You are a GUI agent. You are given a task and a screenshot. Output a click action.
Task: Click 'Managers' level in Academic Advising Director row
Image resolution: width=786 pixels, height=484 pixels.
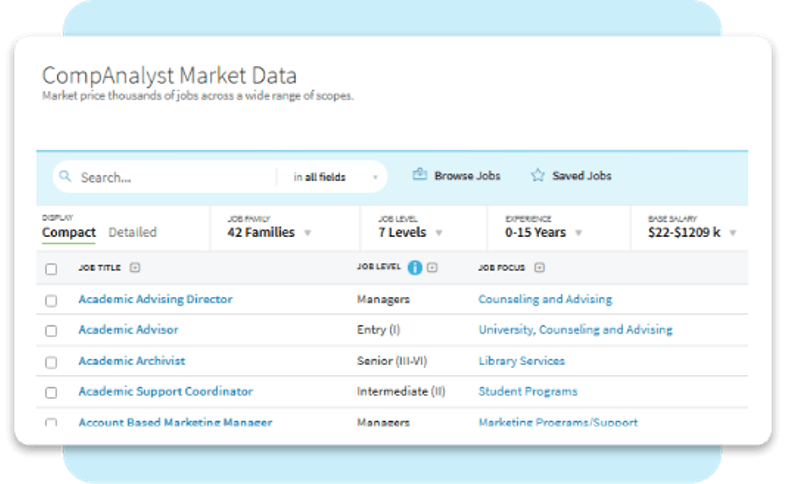point(383,299)
